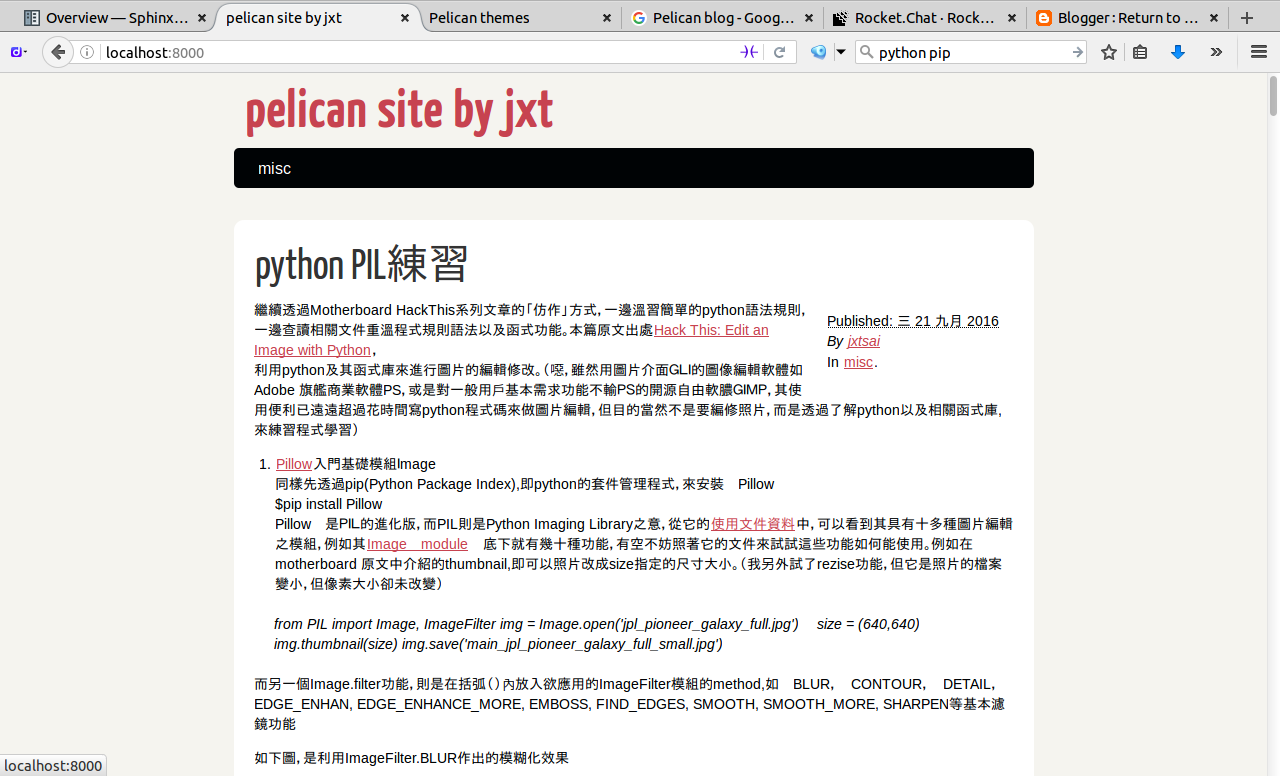Open the site title pelican site by jxt

tap(399, 111)
